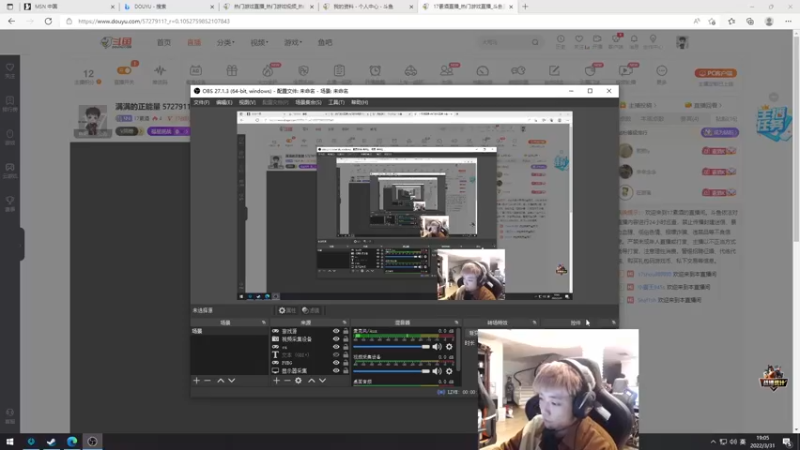The width and height of the screenshot is (800, 450).
Task: Expand the 分类 dropdown in Douyu navigation
Action: point(225,42)
